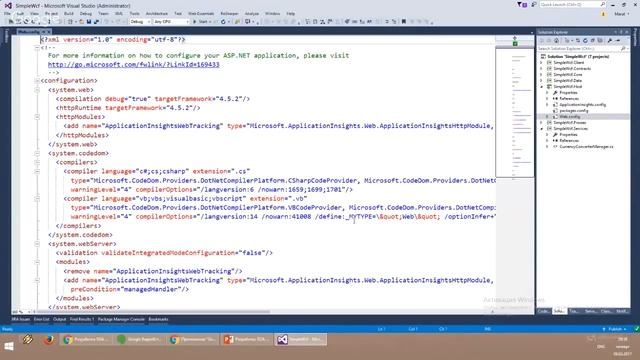Select the SimpleWcf.Data project
This screenshot has width=640, height=360.
pos(568,81)
